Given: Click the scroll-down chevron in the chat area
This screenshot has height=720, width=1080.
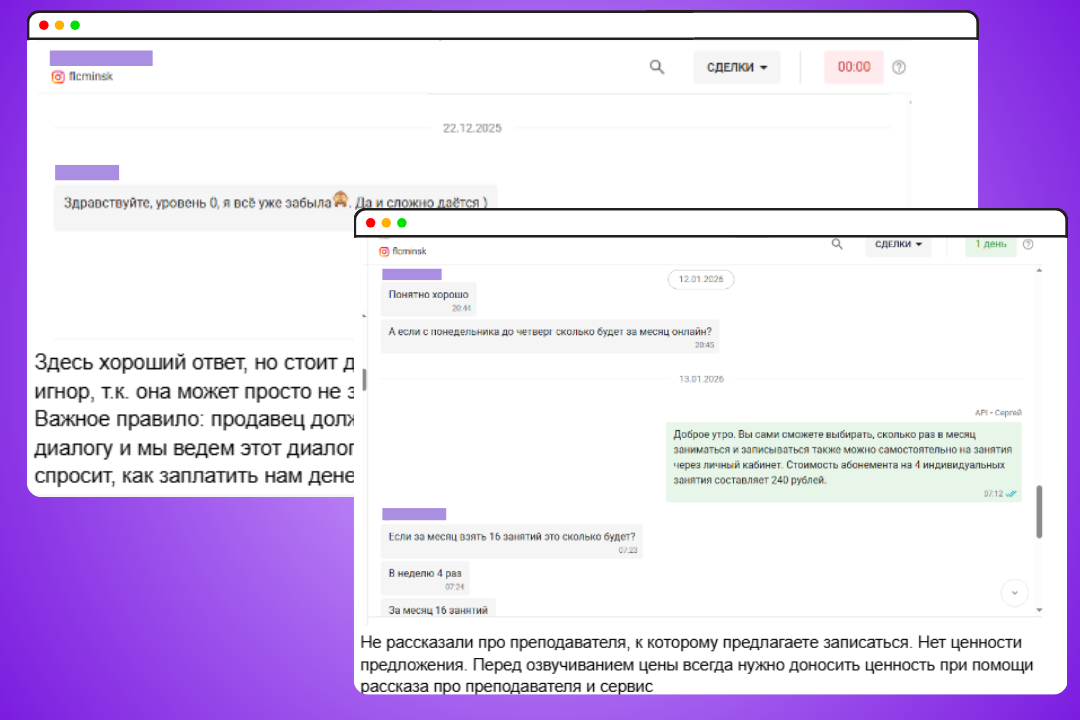Looking at the screenshot, I should pos(1014,593).
